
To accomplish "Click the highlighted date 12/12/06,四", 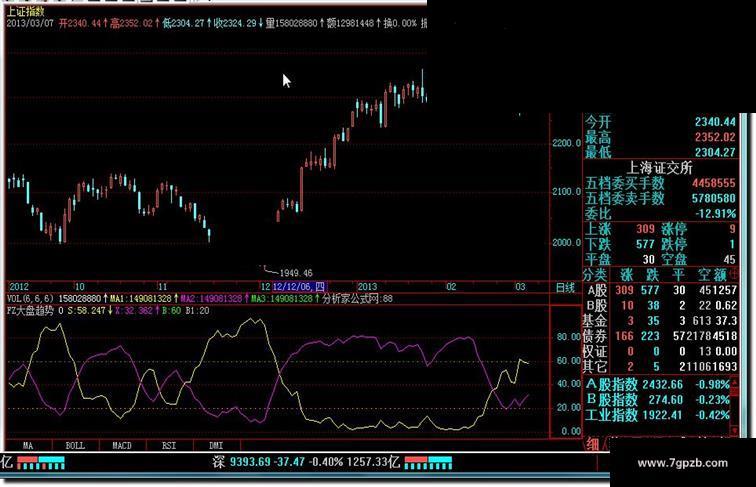I will point(299,287).
